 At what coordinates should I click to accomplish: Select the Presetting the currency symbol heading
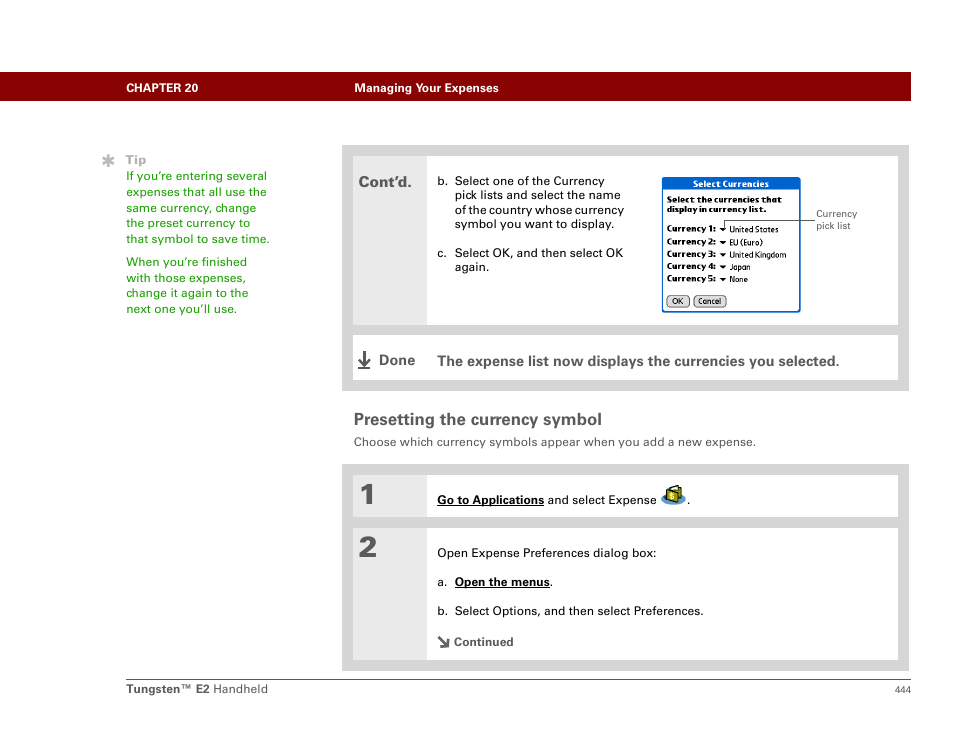coord(477,419)
